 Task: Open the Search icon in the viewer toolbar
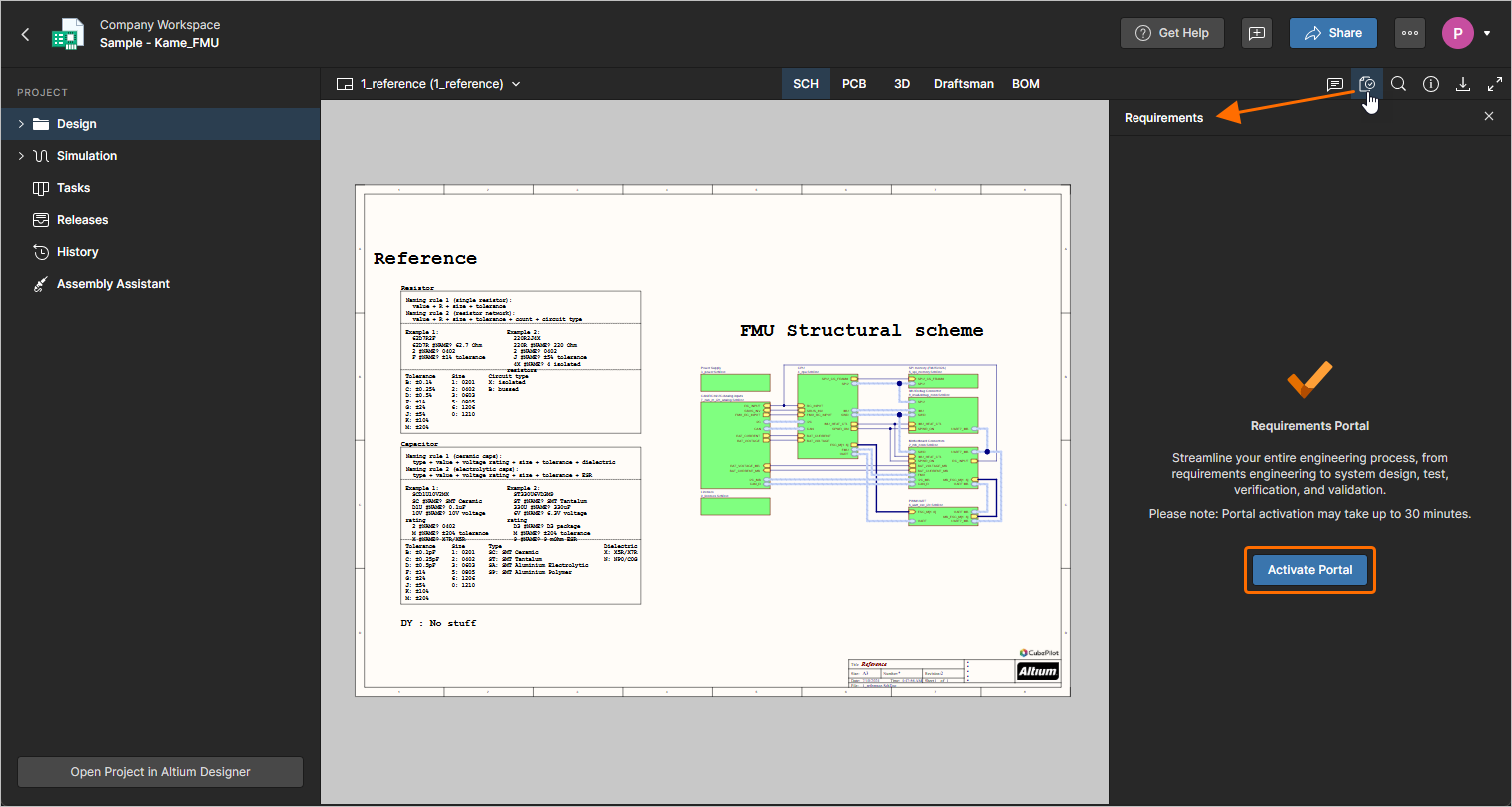coord(1399,84)
